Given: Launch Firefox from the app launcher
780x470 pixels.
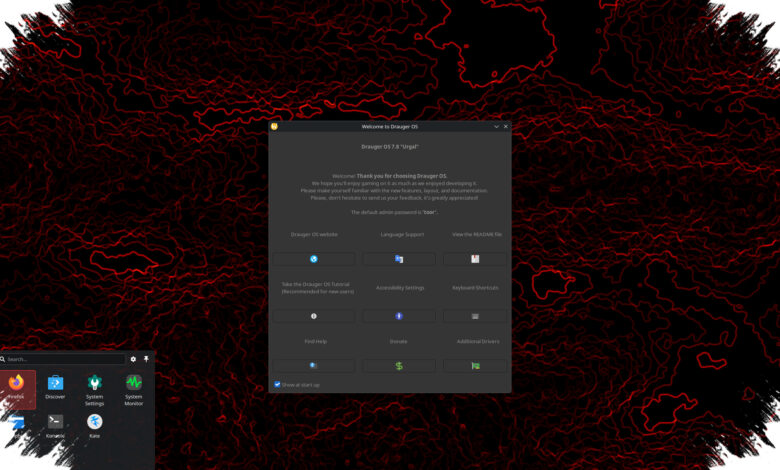Looking at the screenshot, I should pos(16,389).
